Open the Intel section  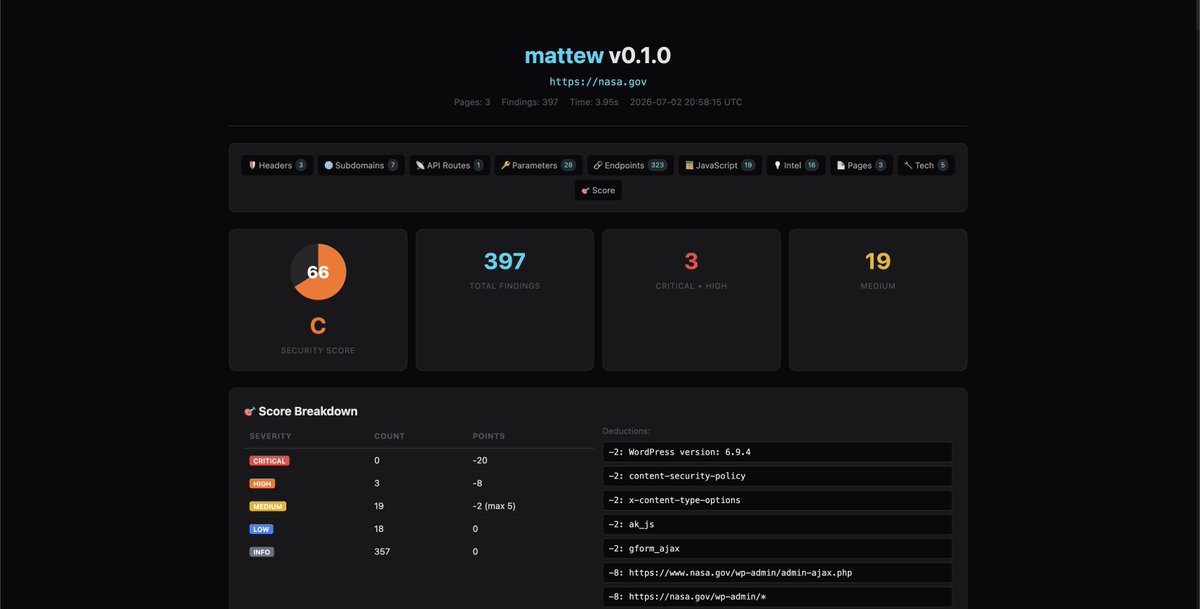click(796, 165)
